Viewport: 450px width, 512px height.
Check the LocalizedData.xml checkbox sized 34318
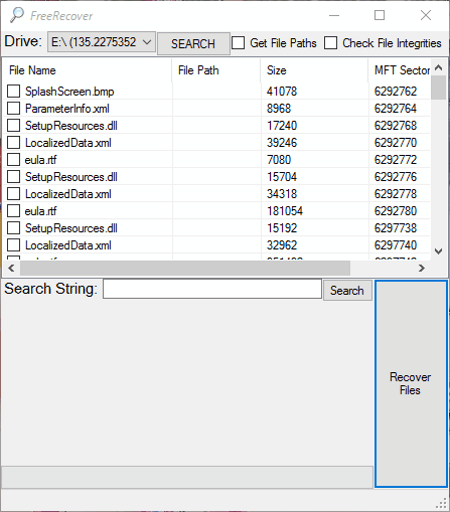click(14, 194)
